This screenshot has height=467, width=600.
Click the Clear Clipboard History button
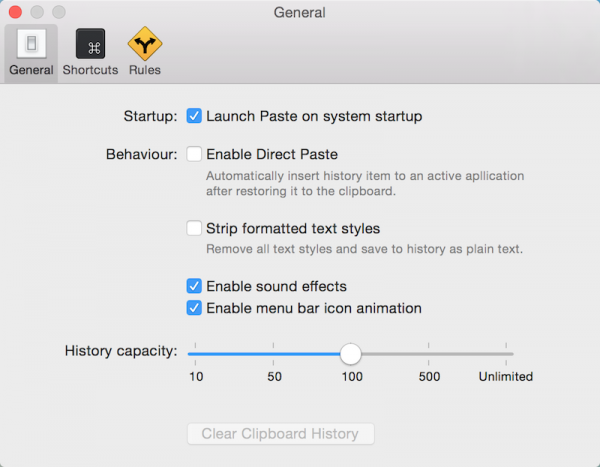click(280, 434)
